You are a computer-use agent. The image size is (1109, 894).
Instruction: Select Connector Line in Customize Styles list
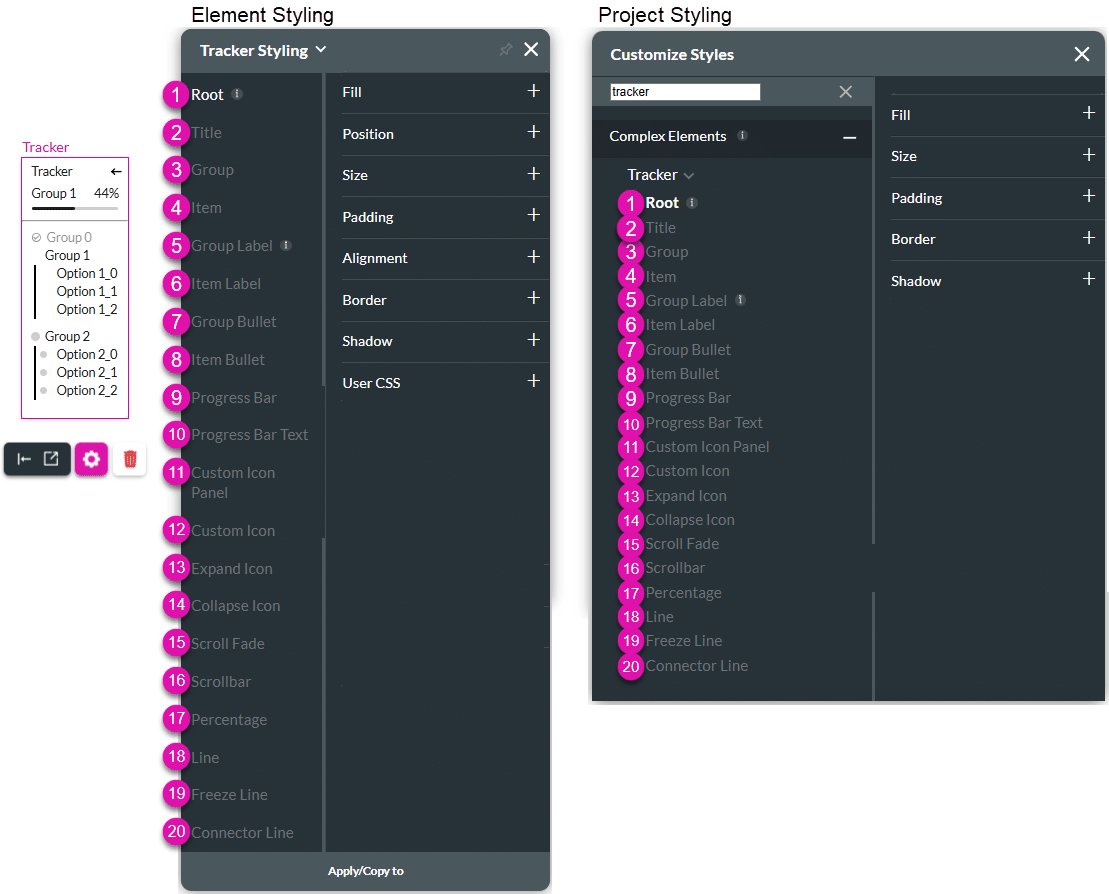click(x=696, y=666)
